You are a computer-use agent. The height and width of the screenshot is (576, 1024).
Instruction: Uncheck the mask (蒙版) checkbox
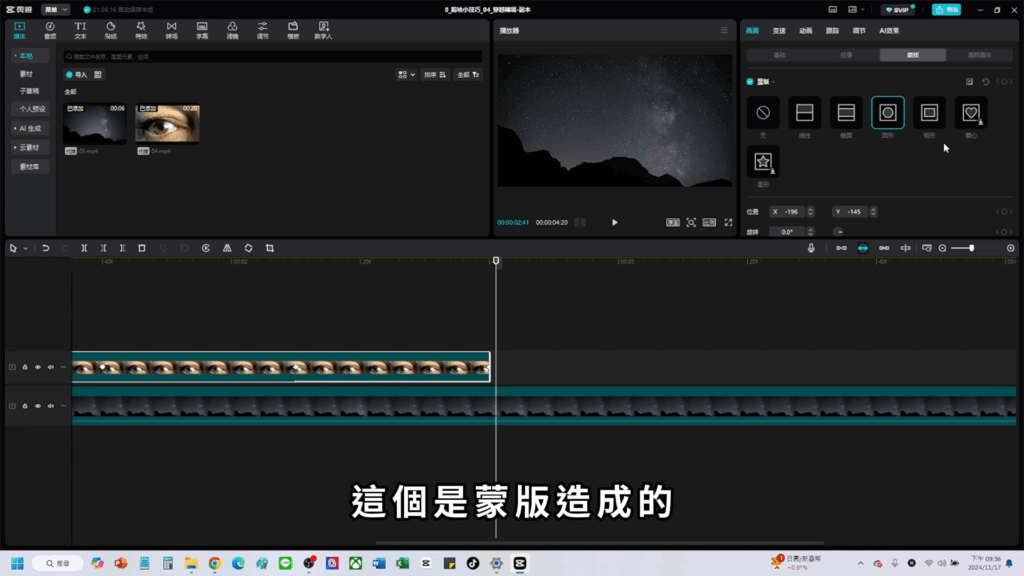click(x=750, y=82)
